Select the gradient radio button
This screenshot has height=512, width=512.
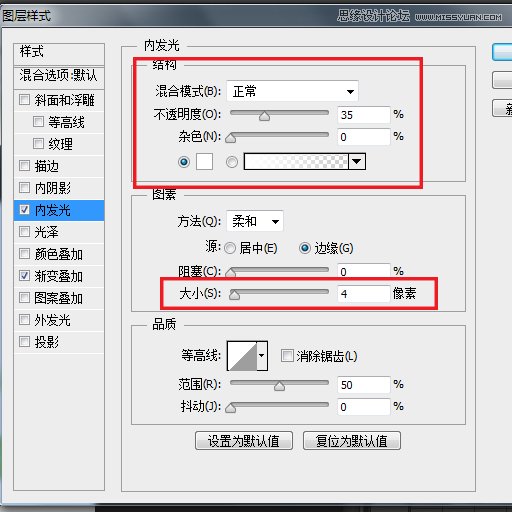coord(232,162)
